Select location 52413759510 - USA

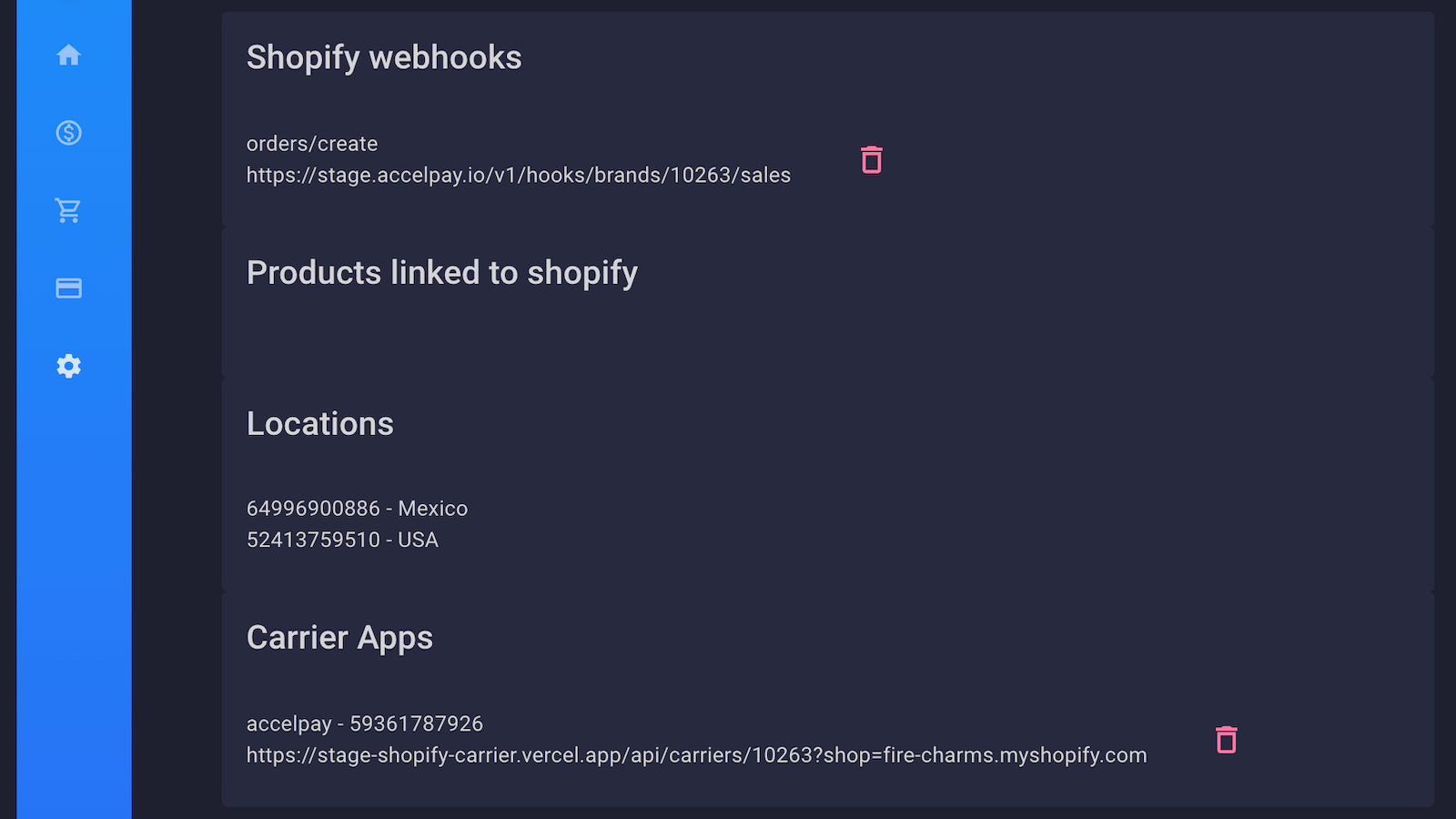point(342,539)
